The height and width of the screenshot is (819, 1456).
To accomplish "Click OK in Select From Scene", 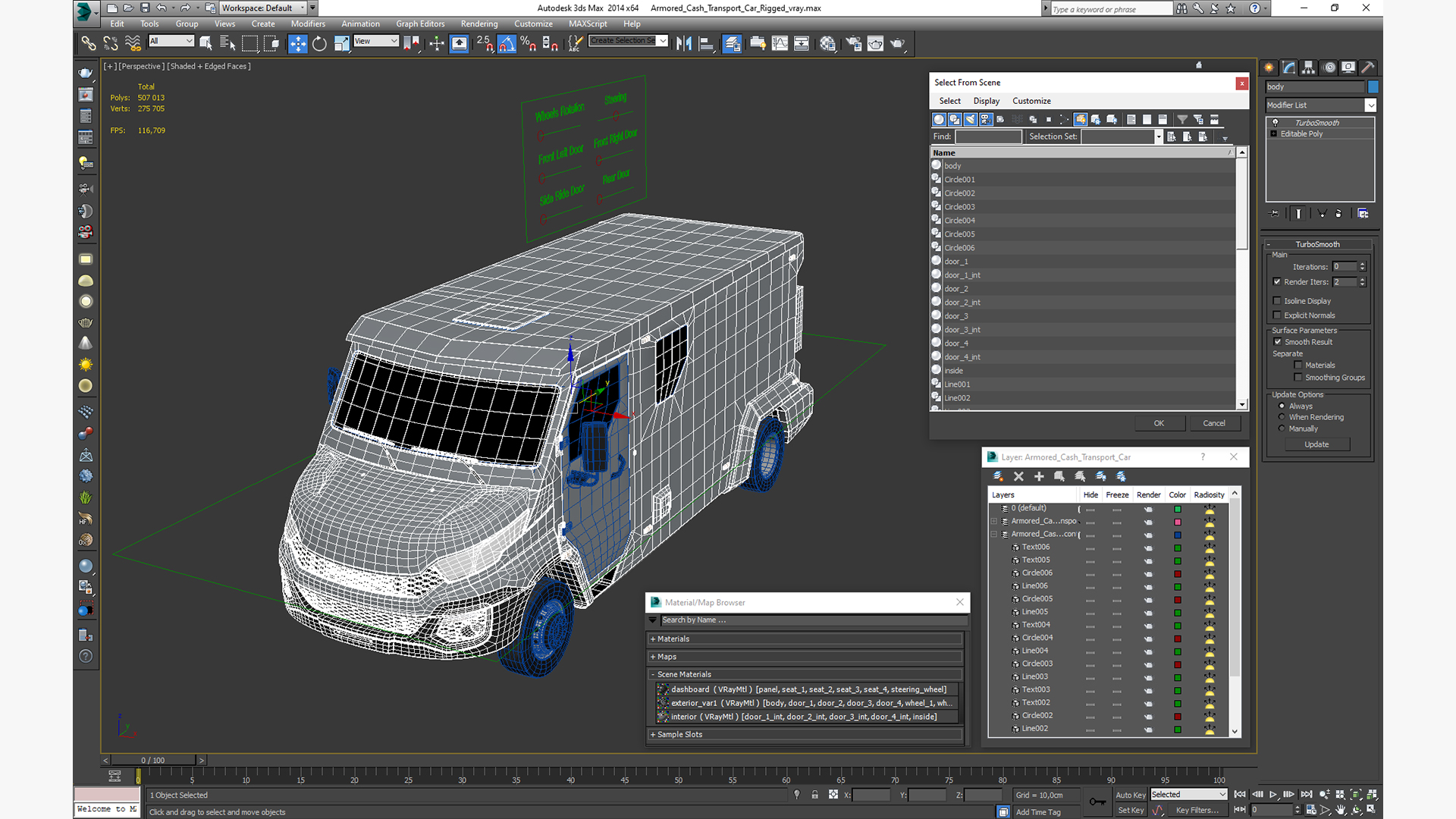I will 1159,423.
